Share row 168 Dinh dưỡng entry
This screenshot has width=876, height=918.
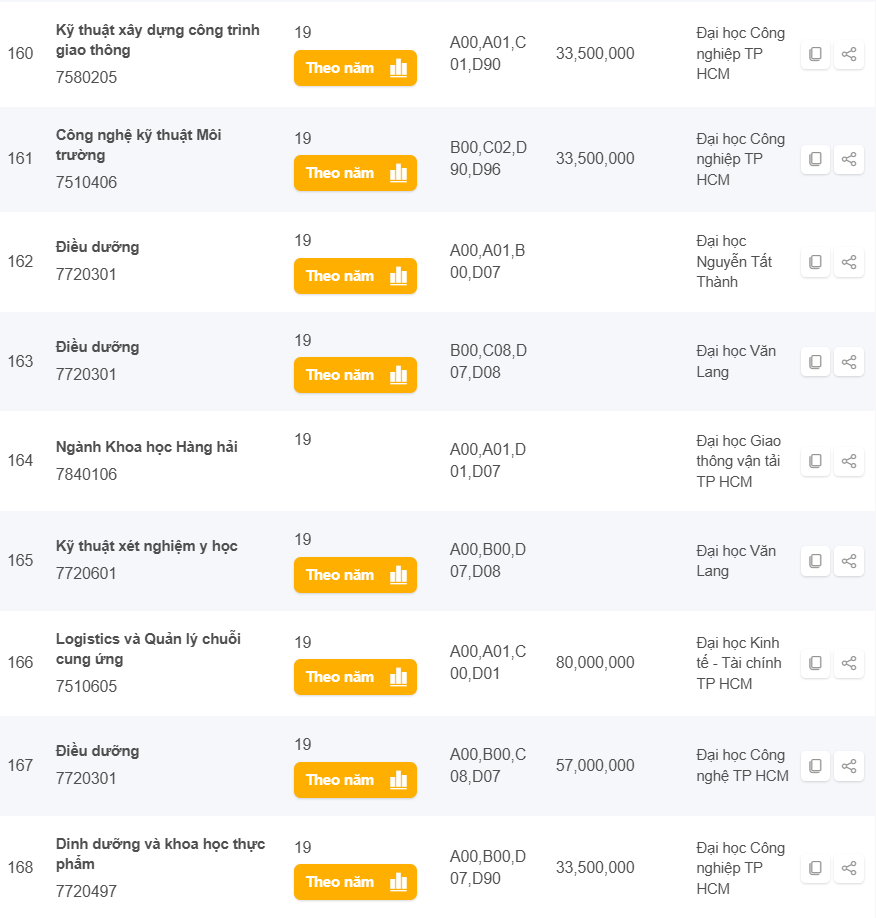[x=849, y=868]
